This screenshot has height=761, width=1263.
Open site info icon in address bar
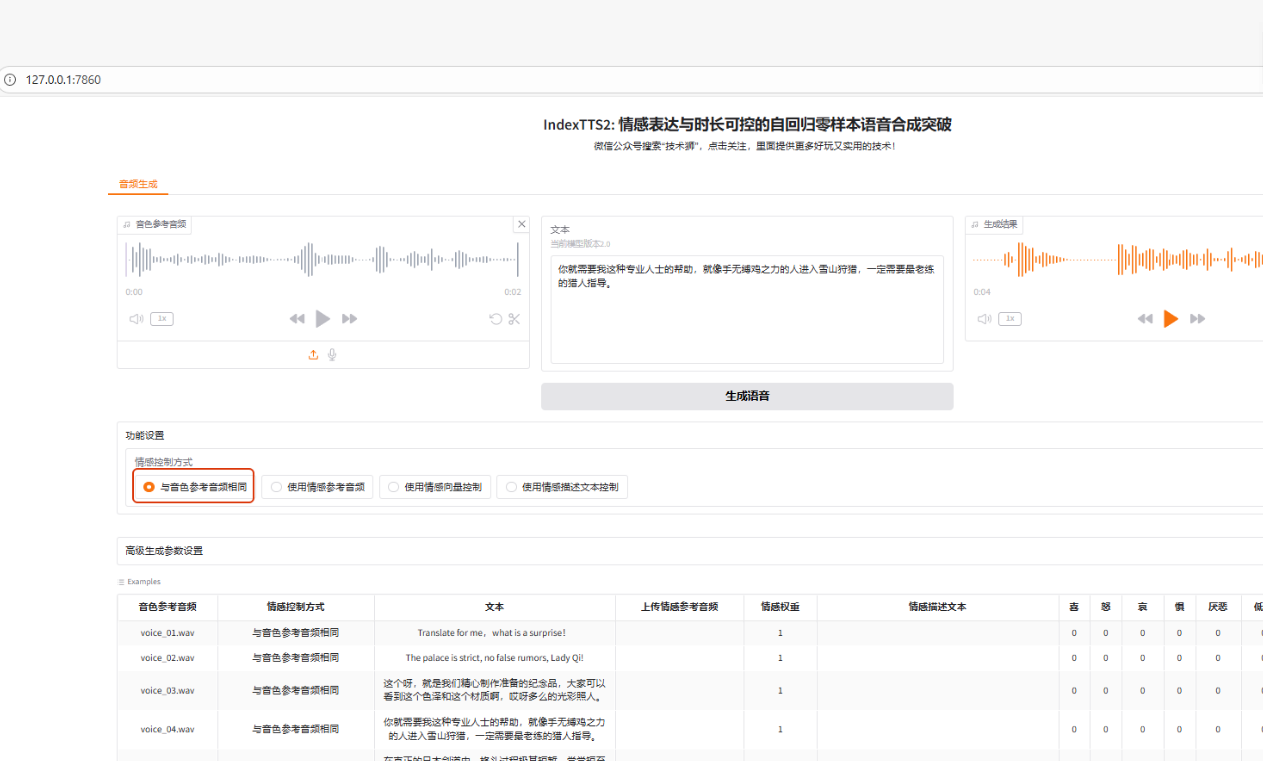10,80
